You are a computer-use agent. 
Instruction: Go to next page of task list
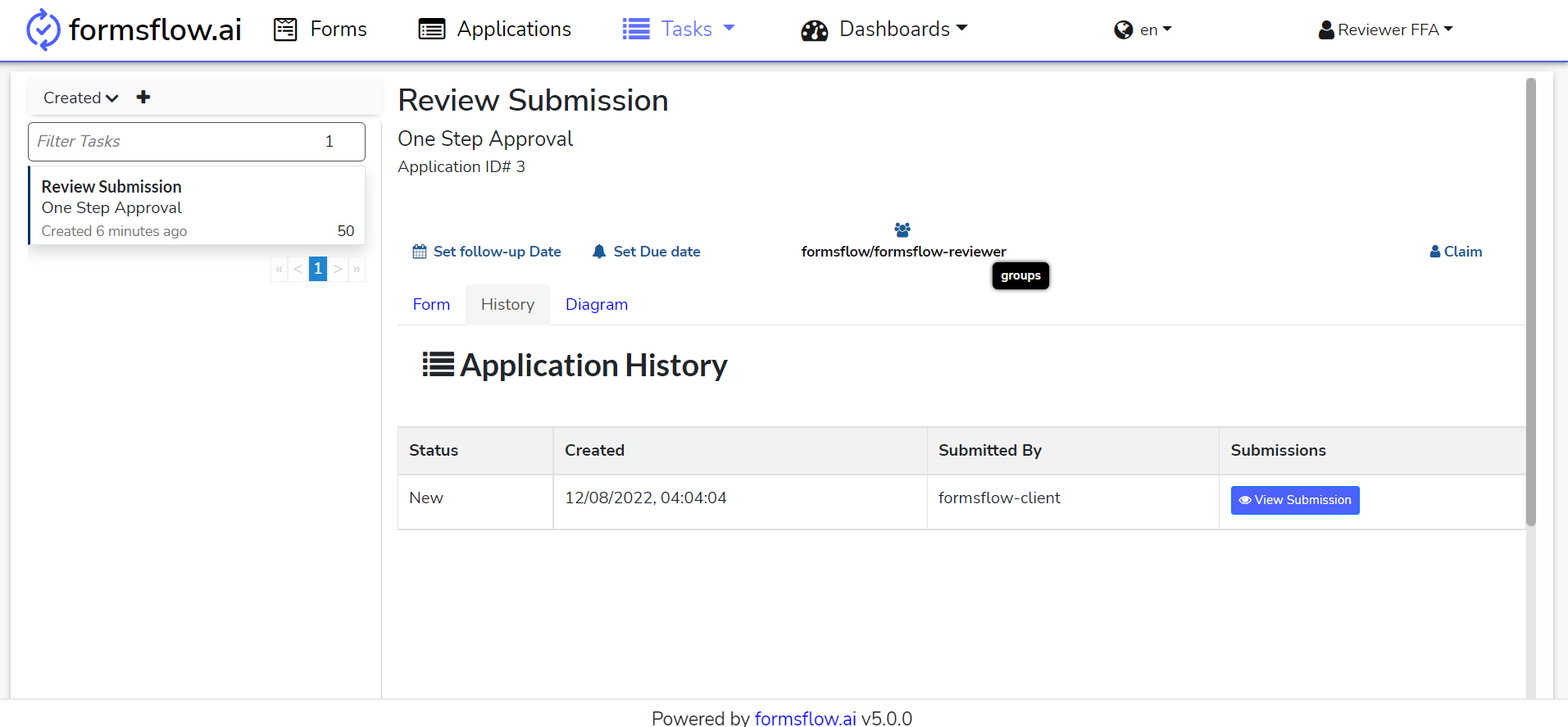338,269
